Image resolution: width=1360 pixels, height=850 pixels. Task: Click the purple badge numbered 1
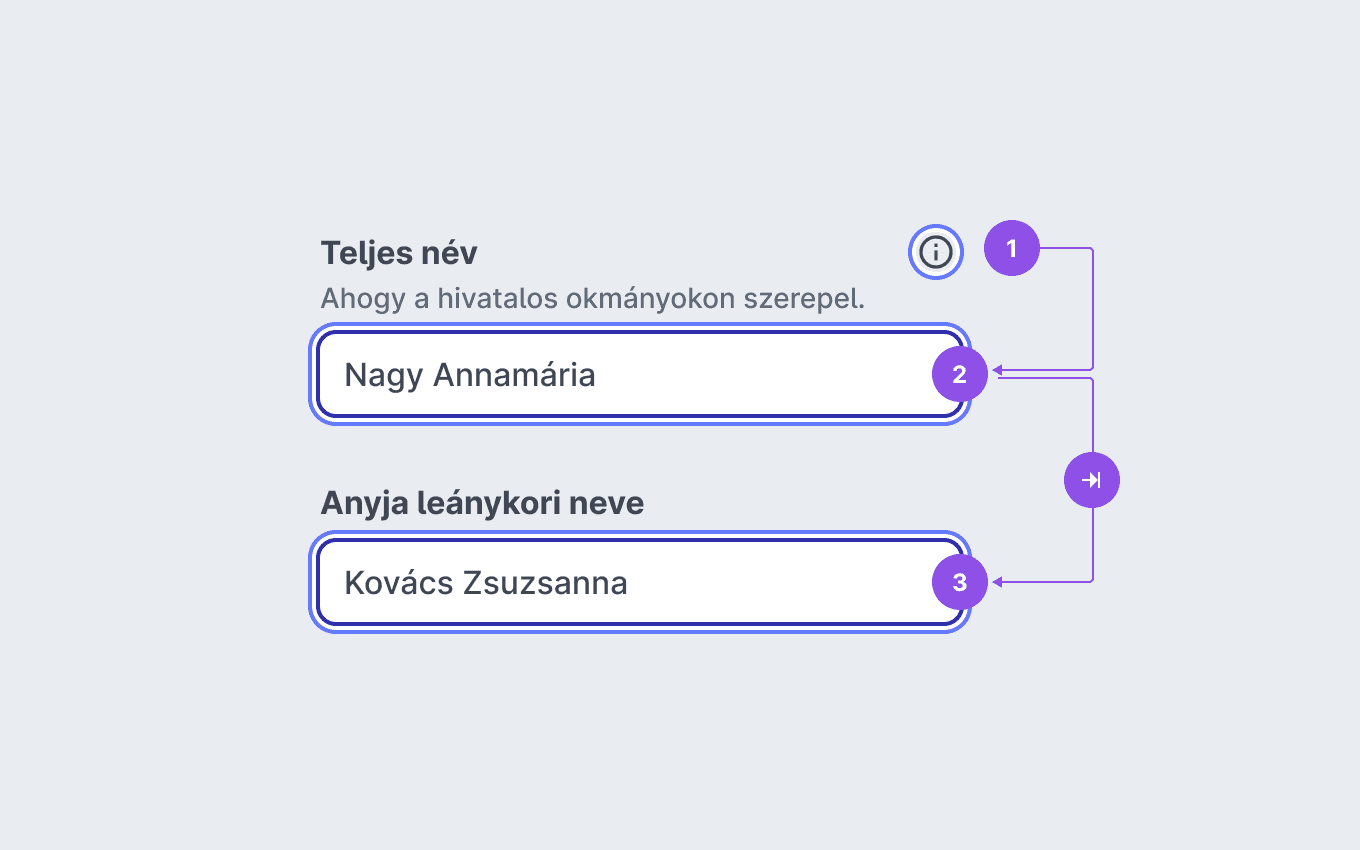[1012, 248]
